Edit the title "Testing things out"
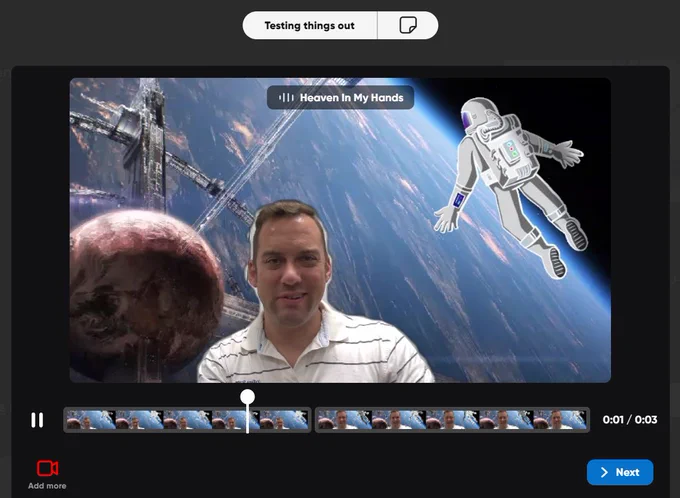680x498 pixels. point(310,26)
